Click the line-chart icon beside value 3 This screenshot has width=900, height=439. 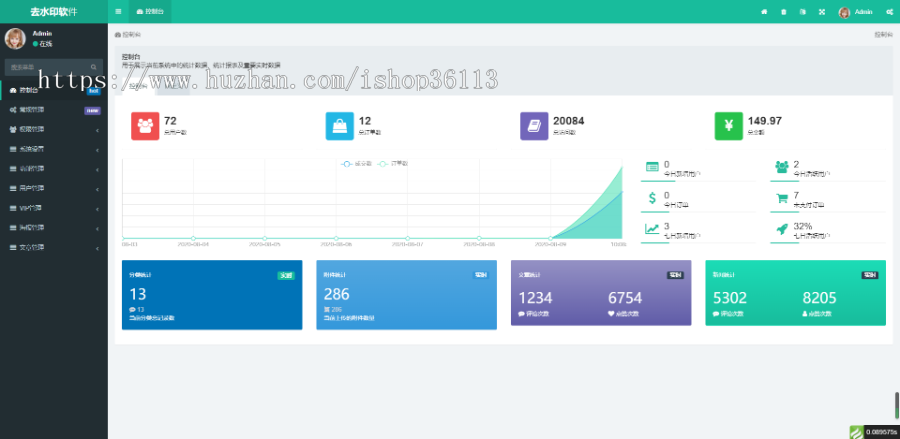click(652, 229)
